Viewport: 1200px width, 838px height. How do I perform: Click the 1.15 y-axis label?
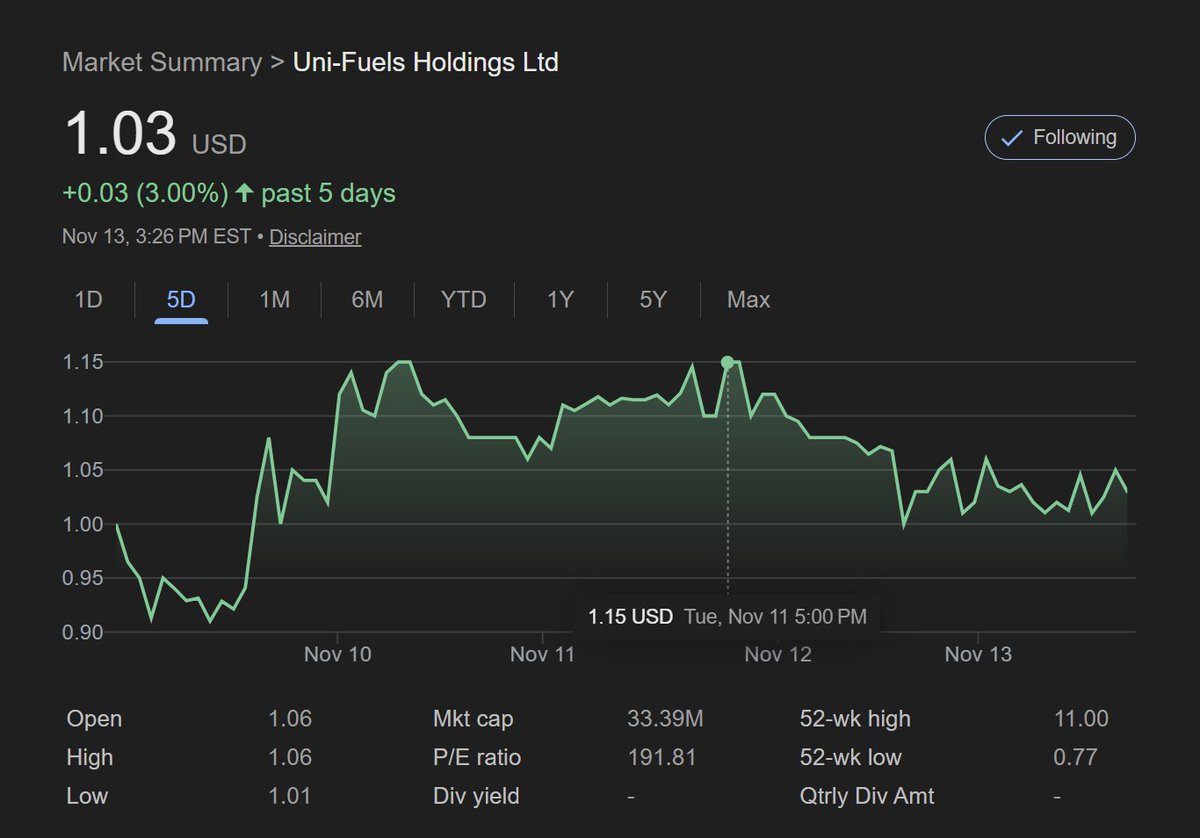click(81, 361)
